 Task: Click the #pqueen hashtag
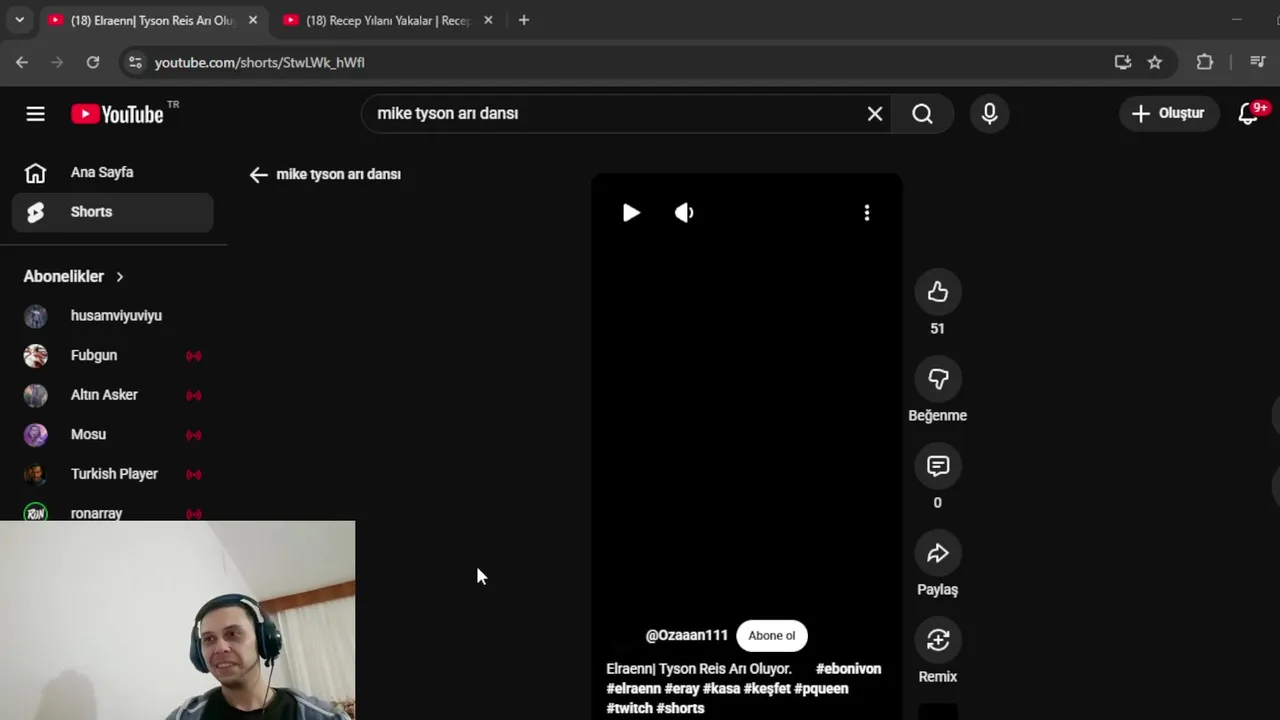(821, 689)
